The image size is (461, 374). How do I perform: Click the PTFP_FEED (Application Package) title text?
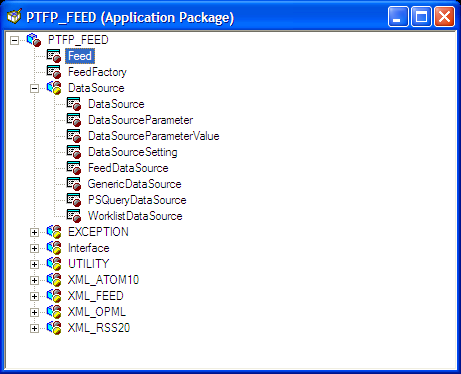click(x=130, y=17)
